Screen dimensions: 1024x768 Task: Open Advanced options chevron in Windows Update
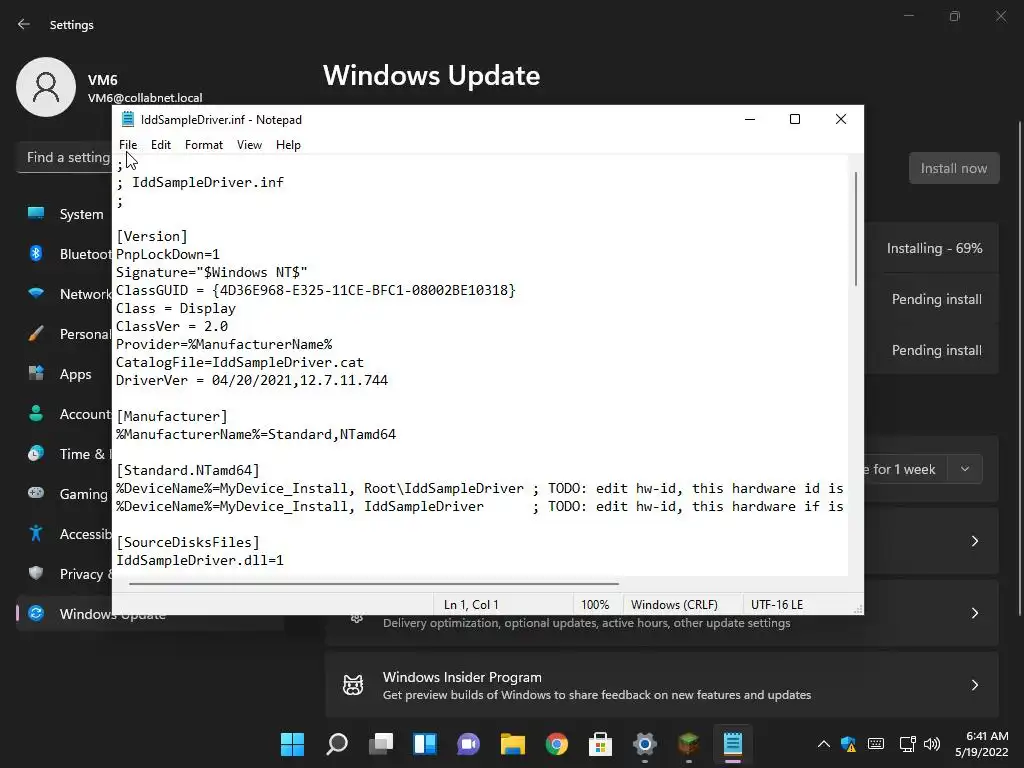click(x=974, y=613)
